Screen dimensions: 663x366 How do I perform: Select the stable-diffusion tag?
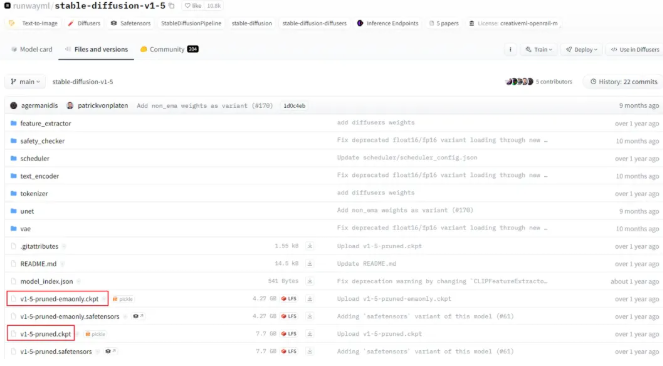point(252,23)
